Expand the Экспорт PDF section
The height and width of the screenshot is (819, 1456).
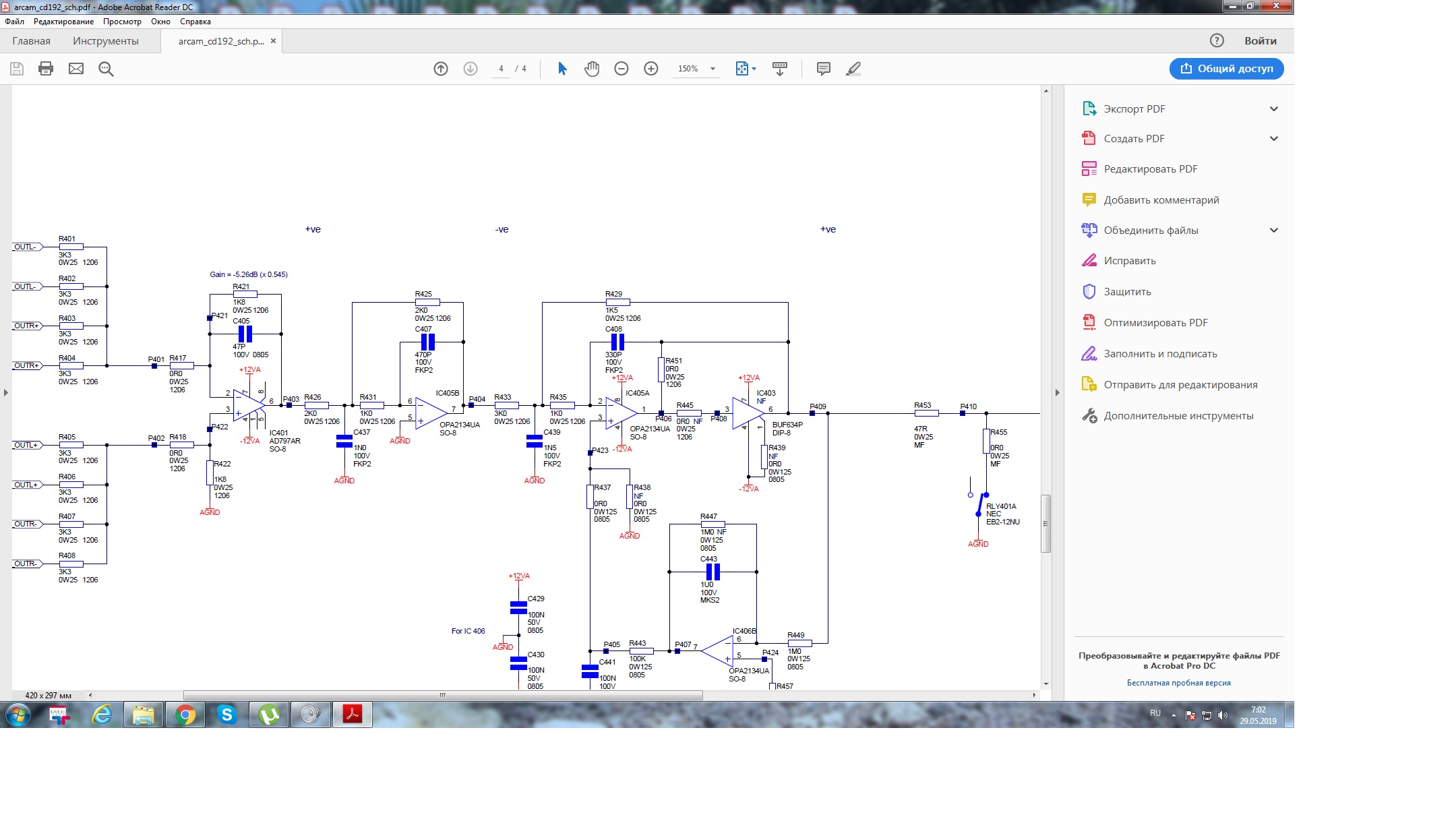click(x=1273, y=109)
